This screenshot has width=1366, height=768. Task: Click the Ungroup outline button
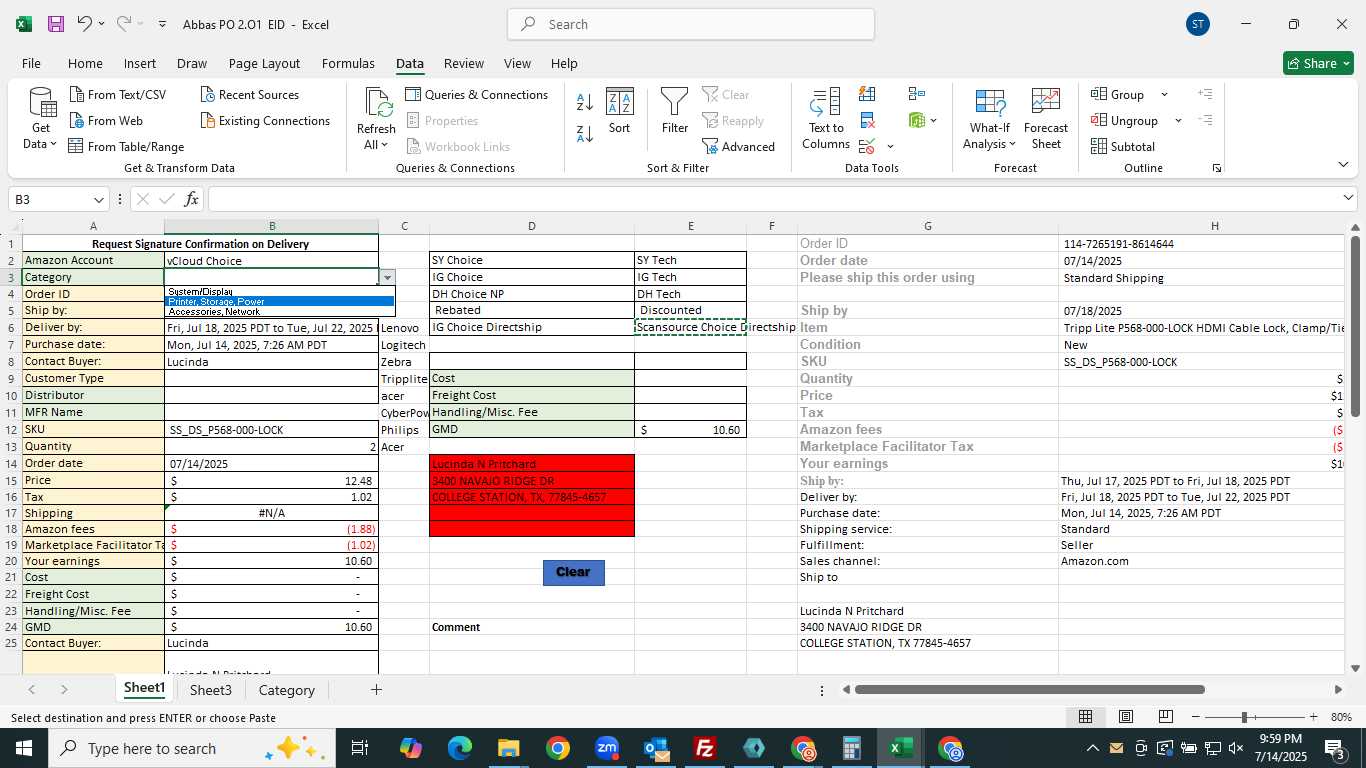pos(1125,120)
